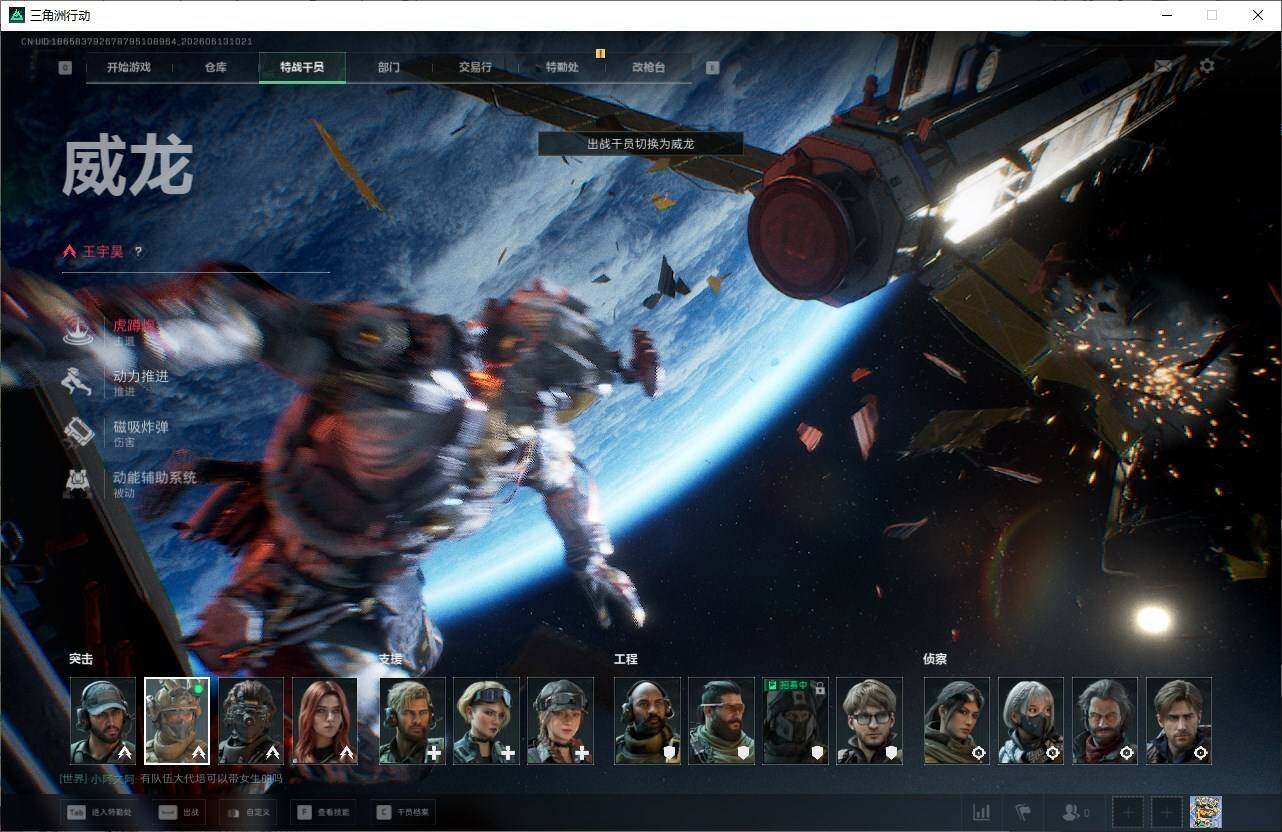The height and width of the screenshot is (832, 1282).
Task: Click the E next-tab key icon
Action: 712,68
